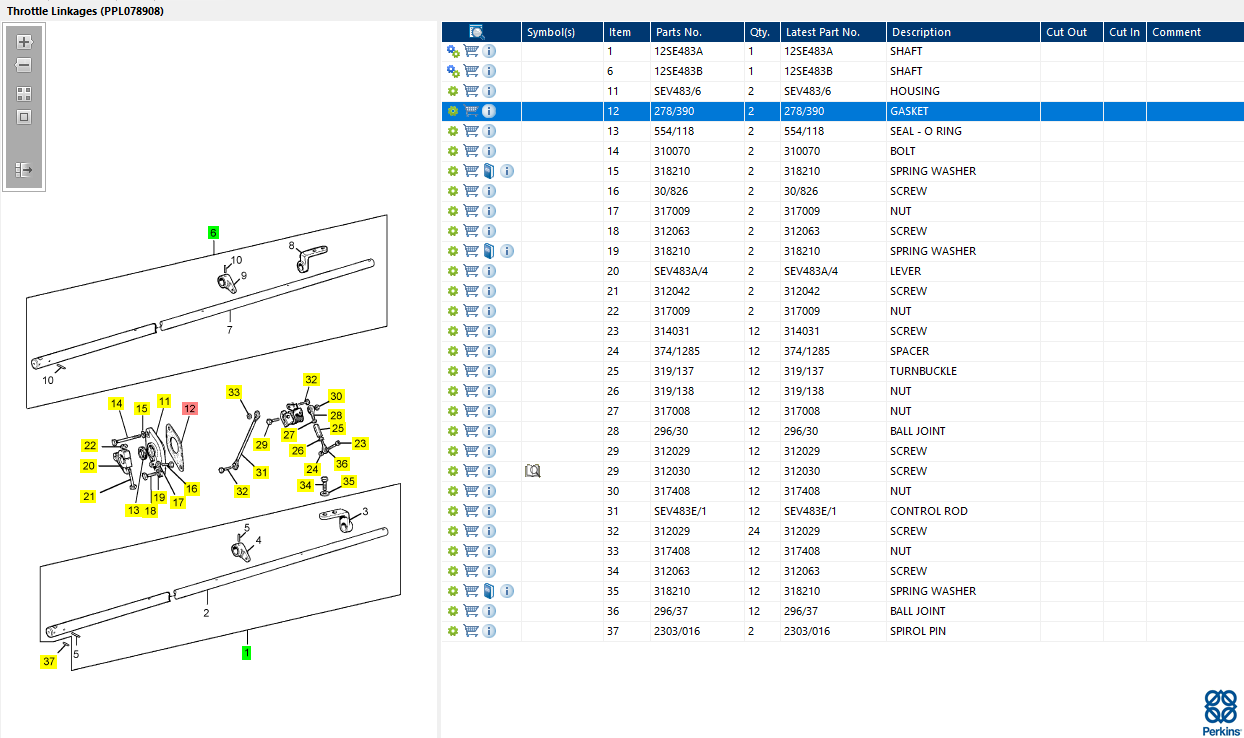Open the book icon on item 35 row
This screenshot has height=738, width=1244.
489,591
